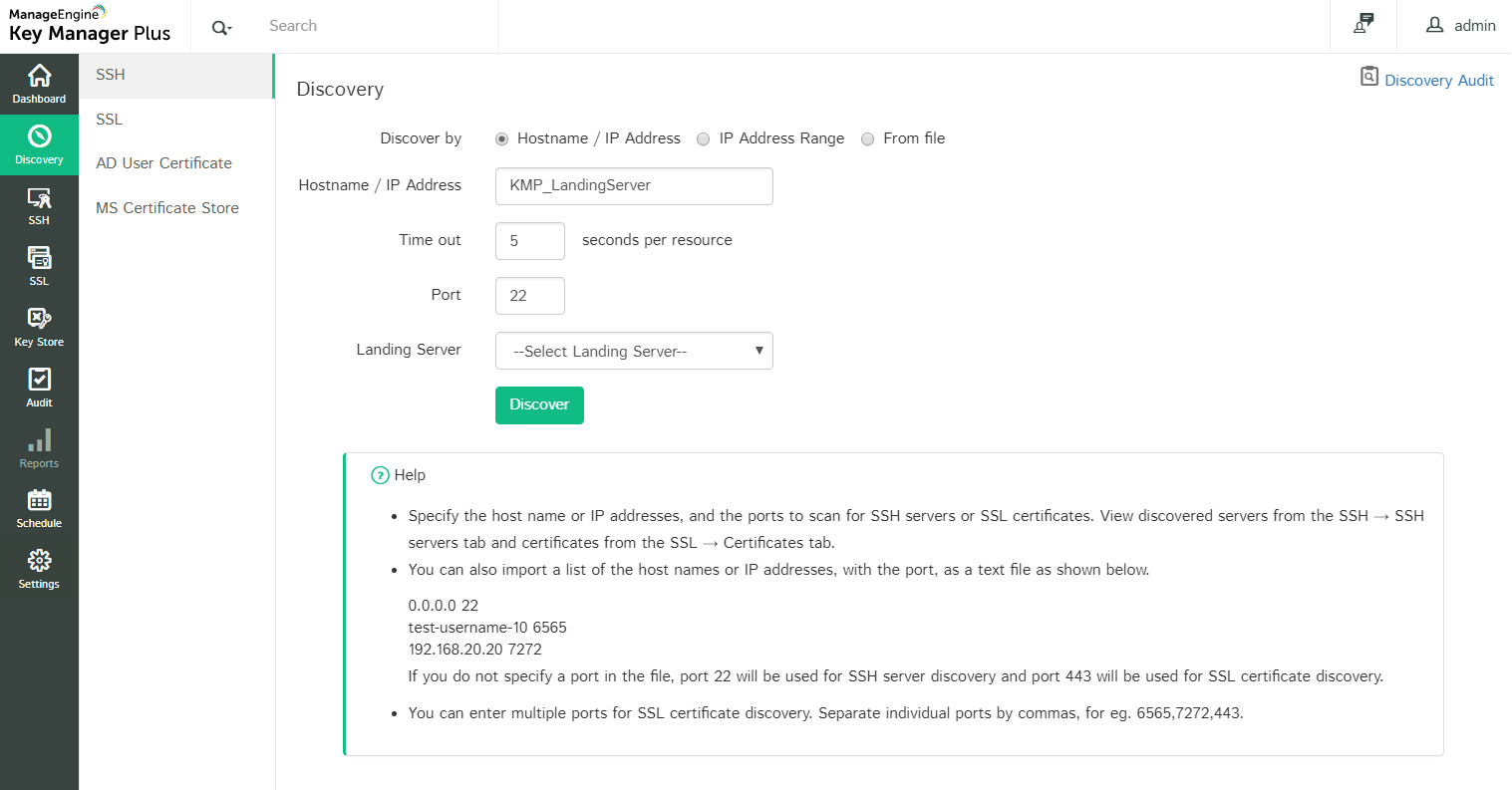The image size is (1512, 790).
Task: Select the Hostname / IP Address radio button
Action: [x=502, y=139]
